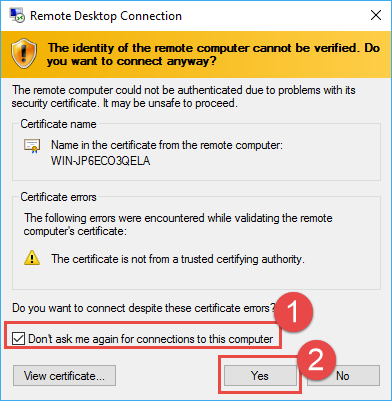Click the Certificate name group label
Screen dimensions: 392x401
pyautogui.click(x=58, y=124)
